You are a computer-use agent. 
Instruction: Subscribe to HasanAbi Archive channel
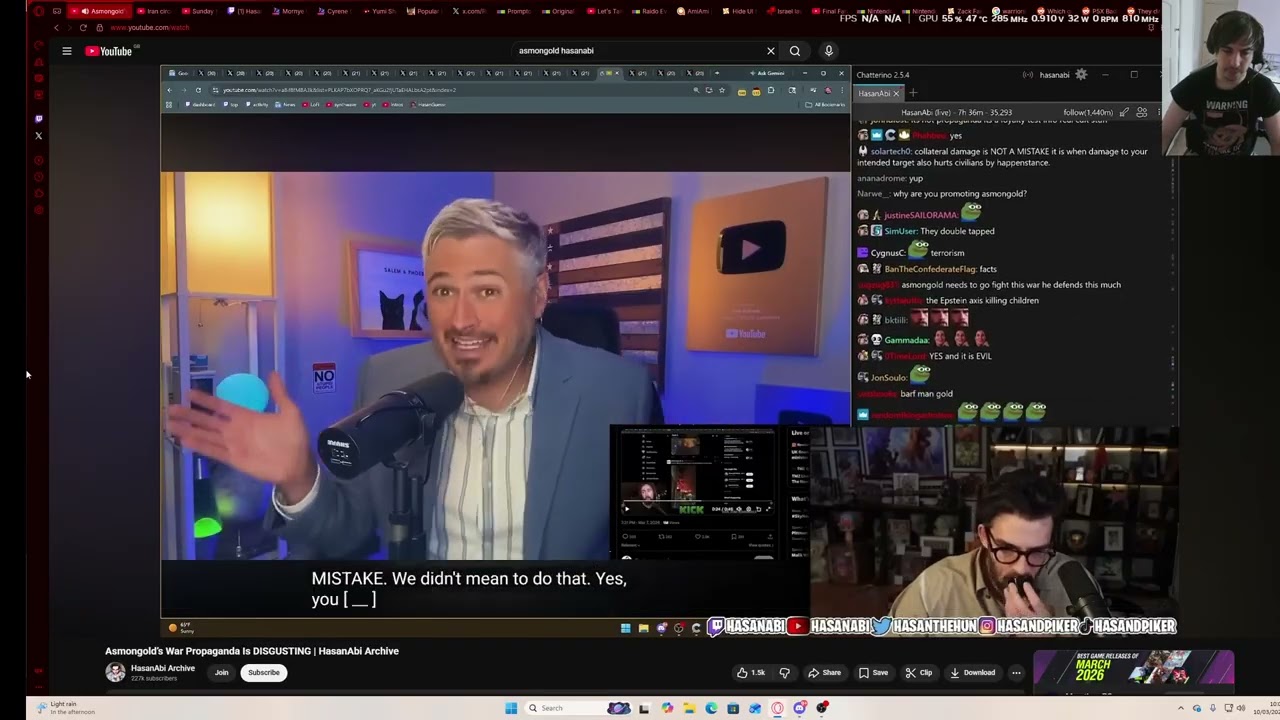pos(264,673)
